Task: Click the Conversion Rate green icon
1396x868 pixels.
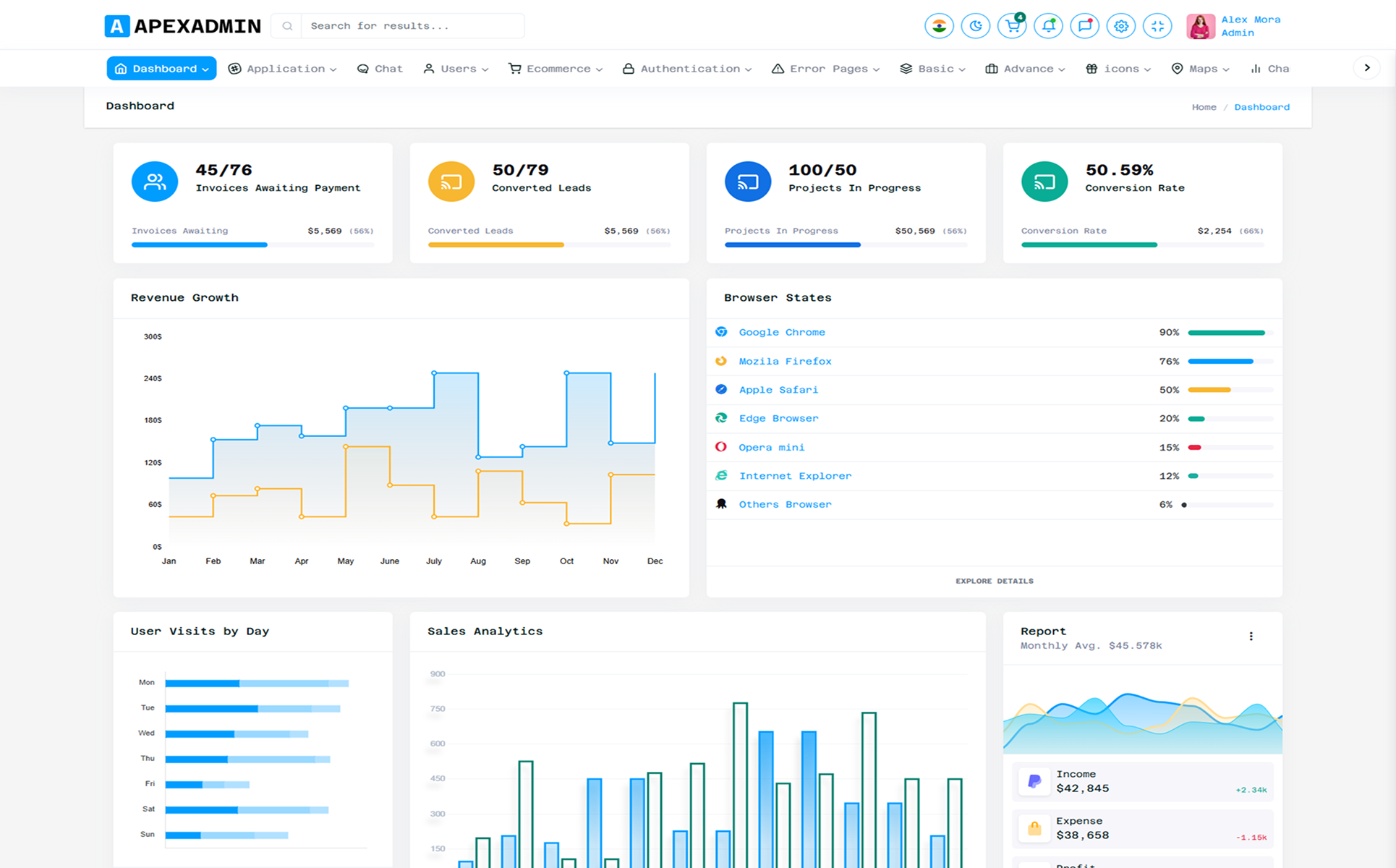Action: 1044,182
